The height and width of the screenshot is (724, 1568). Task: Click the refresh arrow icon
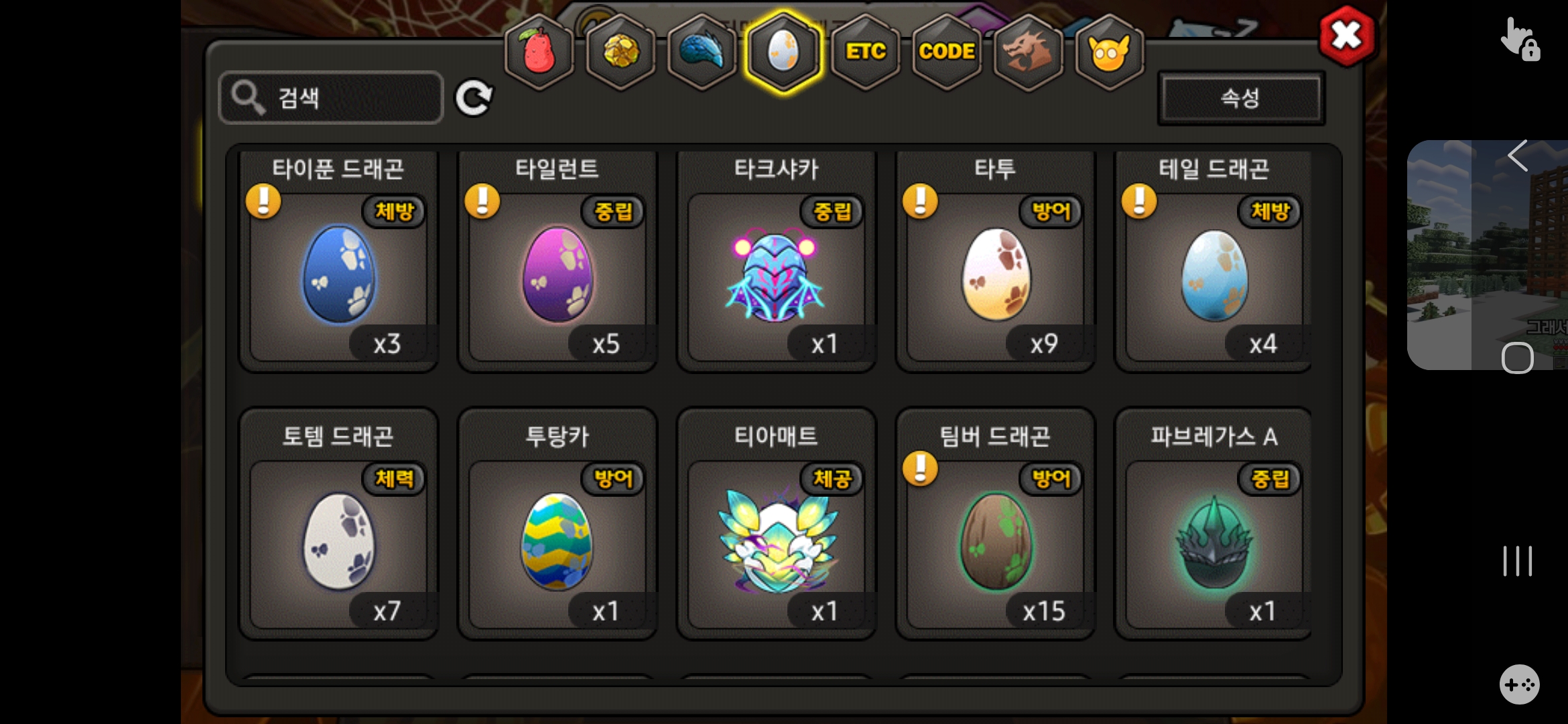474,99
